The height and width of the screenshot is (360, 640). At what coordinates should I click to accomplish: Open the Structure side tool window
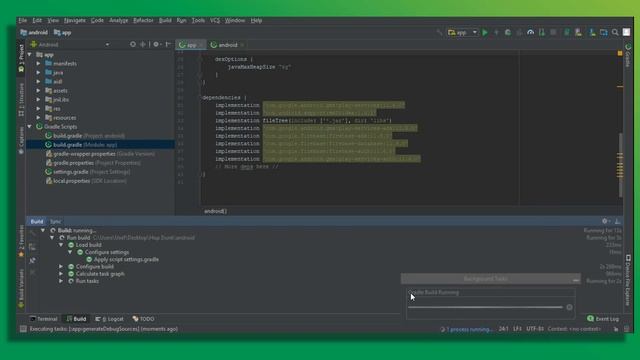point(21,100)
